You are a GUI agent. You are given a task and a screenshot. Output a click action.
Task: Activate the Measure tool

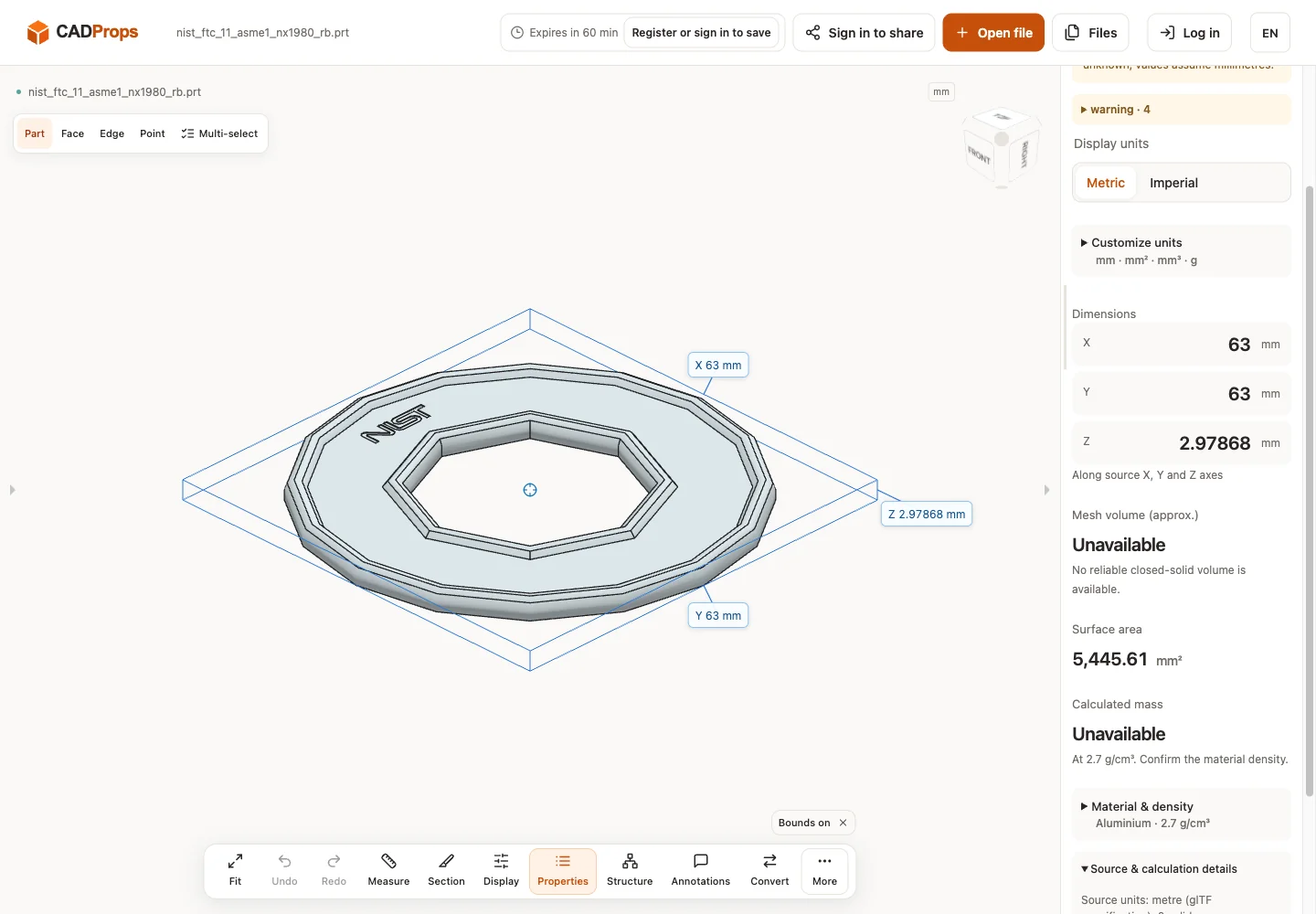(388, 870)
